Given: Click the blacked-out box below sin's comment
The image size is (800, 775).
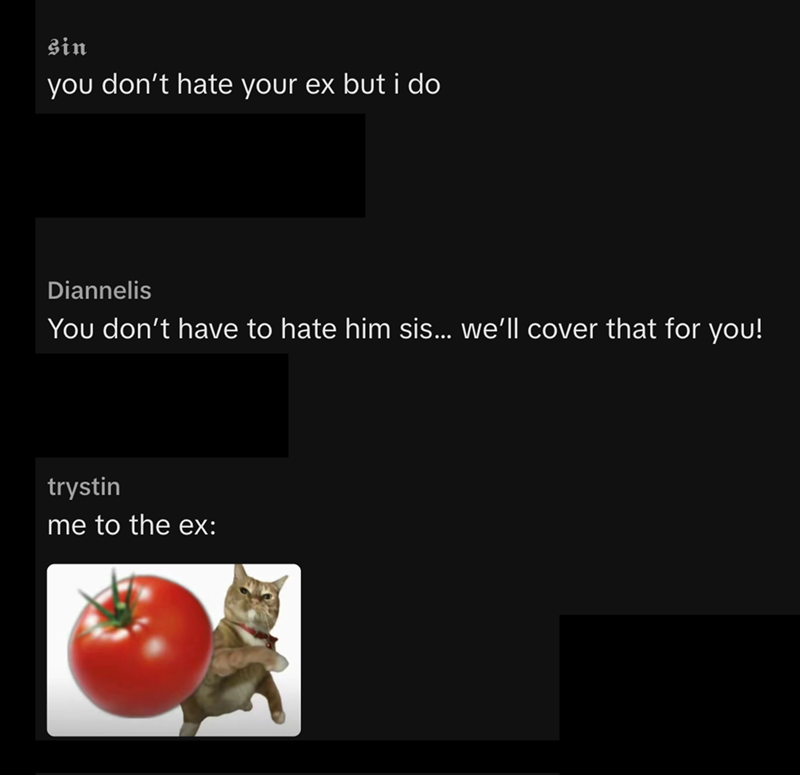Looking at the screenshot, I should [x=200, y=166].
